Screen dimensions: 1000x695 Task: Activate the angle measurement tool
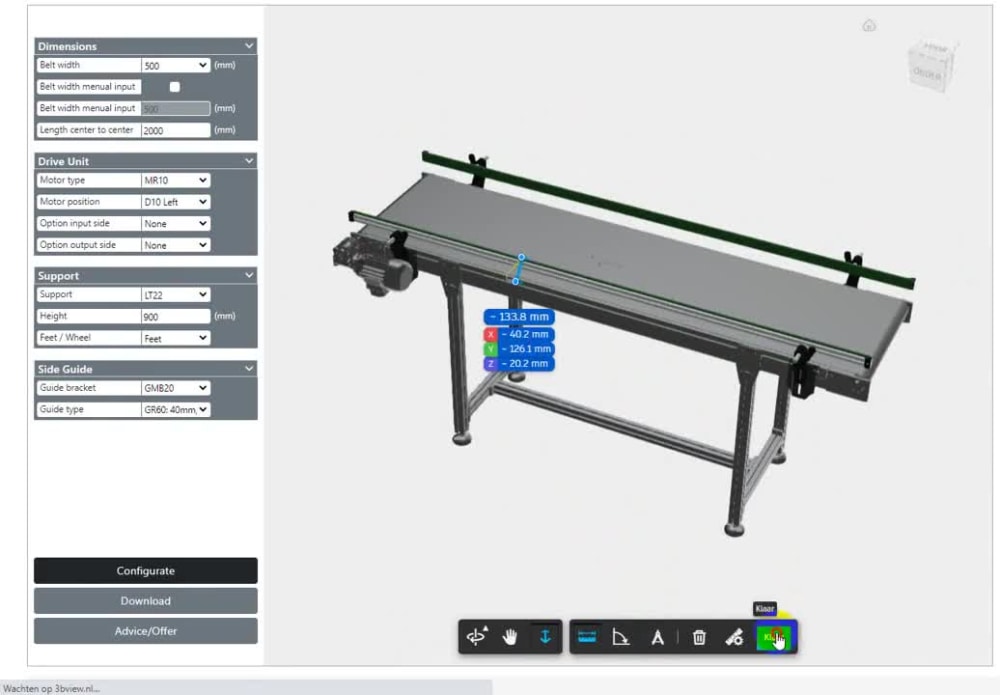[621, 636]
